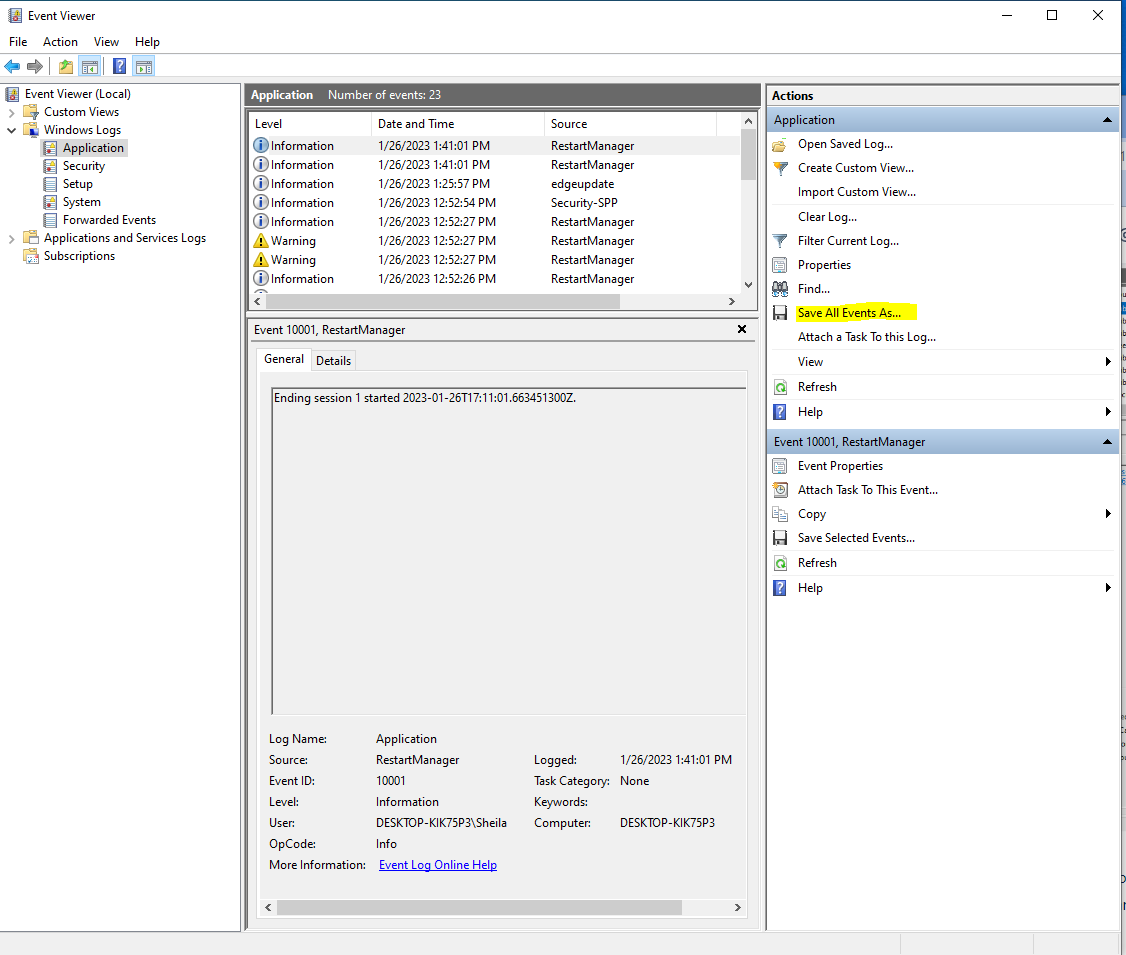Click Save All Events As action
The height and width of the screenshot is (955, 1126).
[848, 313]
